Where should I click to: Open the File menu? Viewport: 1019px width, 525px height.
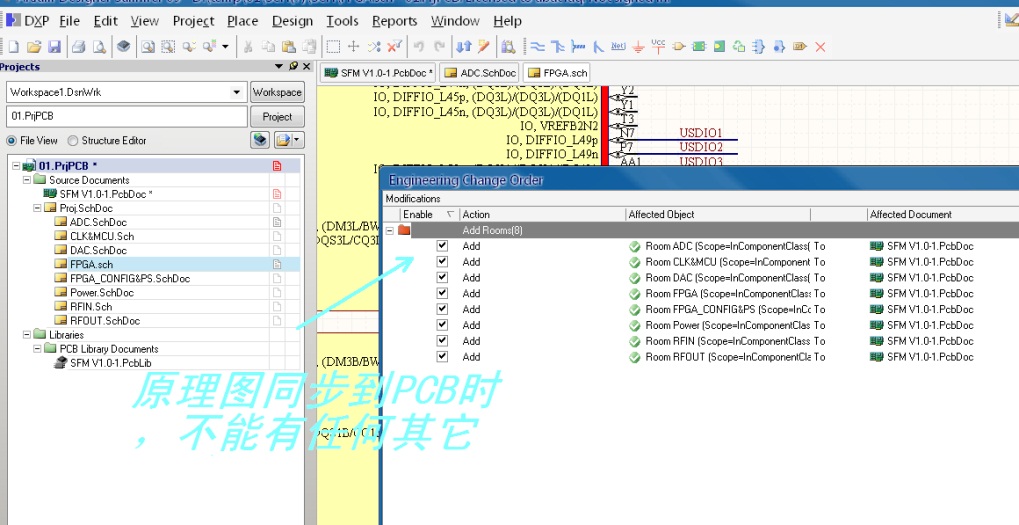click(70, 21)
